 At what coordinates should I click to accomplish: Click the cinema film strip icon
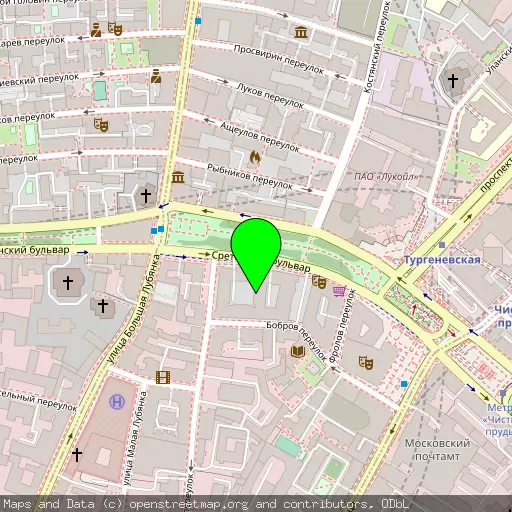(x=163, y=377)
